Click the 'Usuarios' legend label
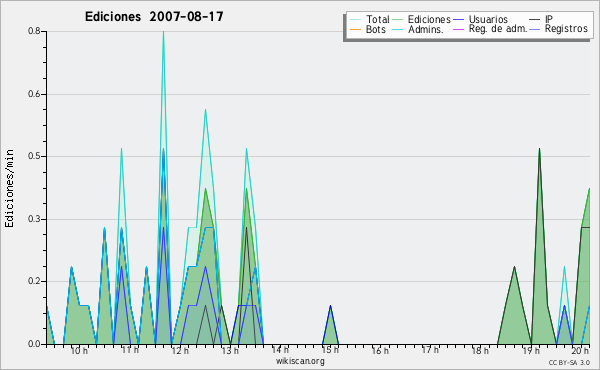600x370 pixels. click(x=488, y=19)
